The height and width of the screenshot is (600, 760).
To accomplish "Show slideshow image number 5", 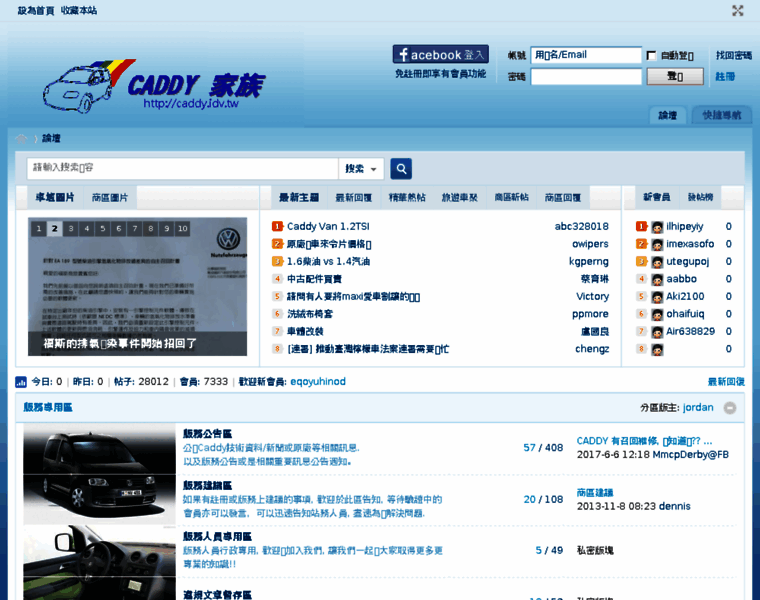I will pos(103,228).
